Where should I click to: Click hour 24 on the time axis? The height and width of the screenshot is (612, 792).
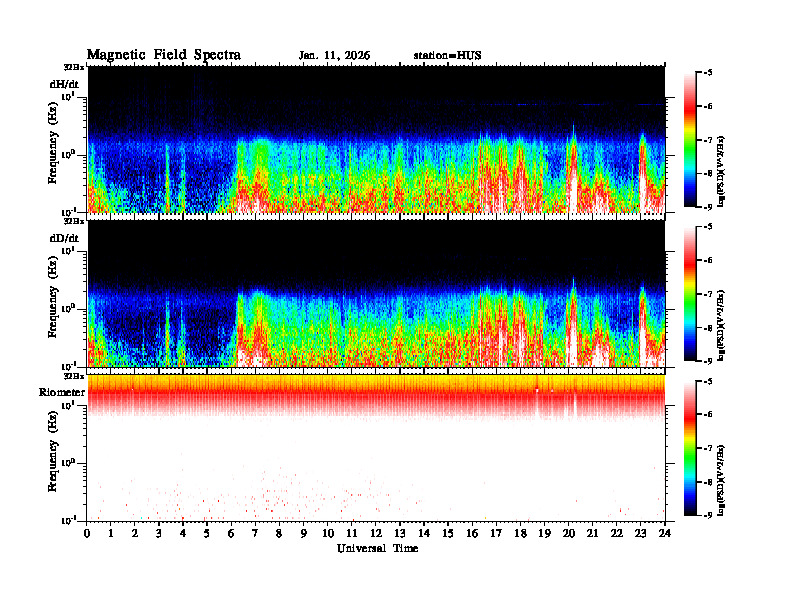coord(665,533)
